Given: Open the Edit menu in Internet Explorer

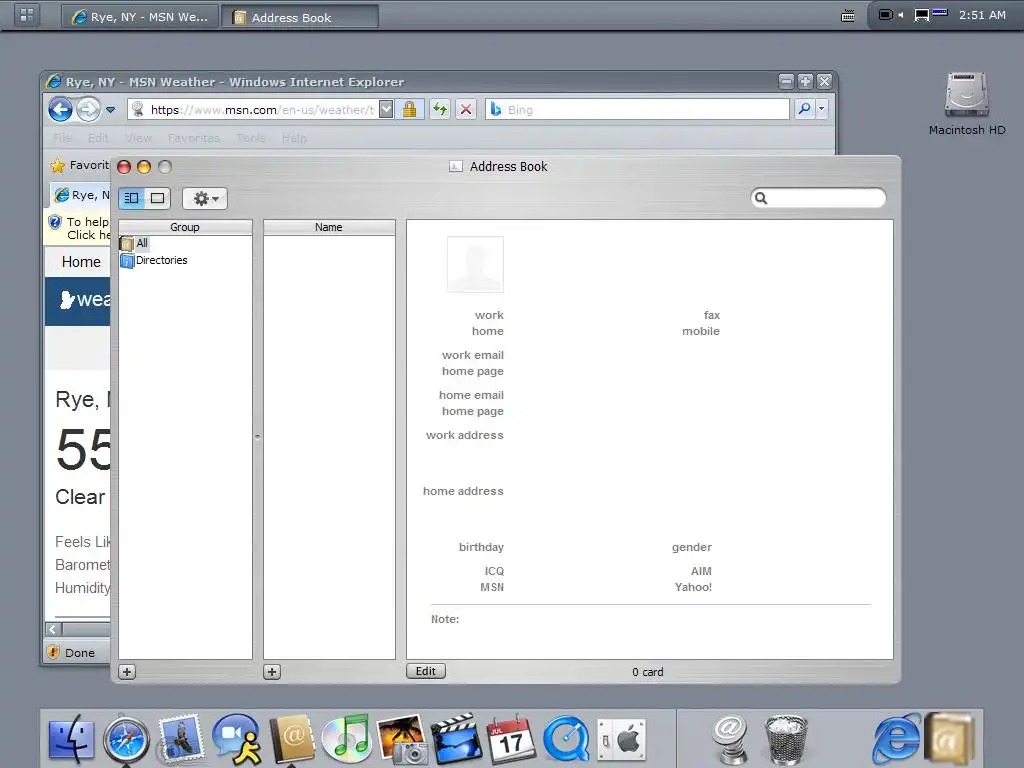Looking at the screenshot, I should 98,138.
